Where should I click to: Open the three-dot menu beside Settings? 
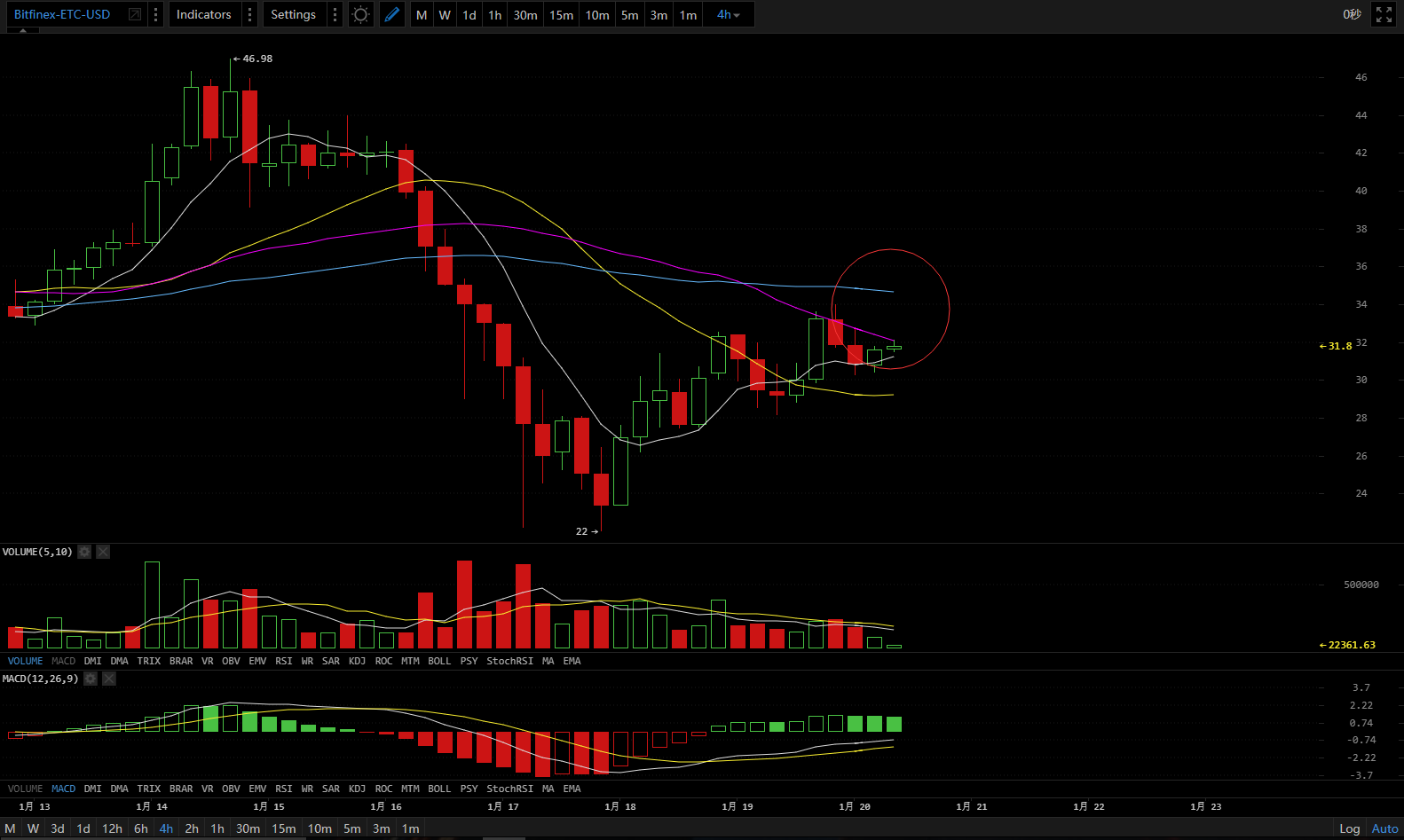335,14
